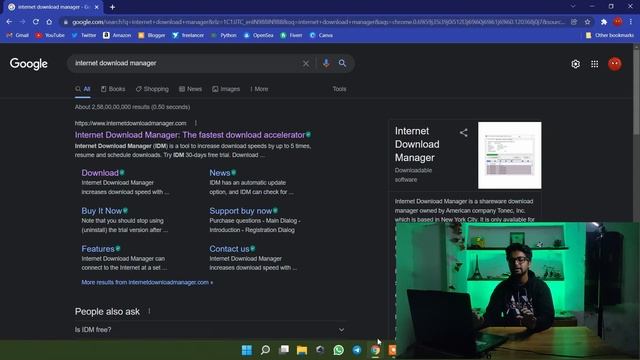This screenshot has width=640, height=360.
Task: Switch to Shopping results tab
Action: [x=152, y=89]
